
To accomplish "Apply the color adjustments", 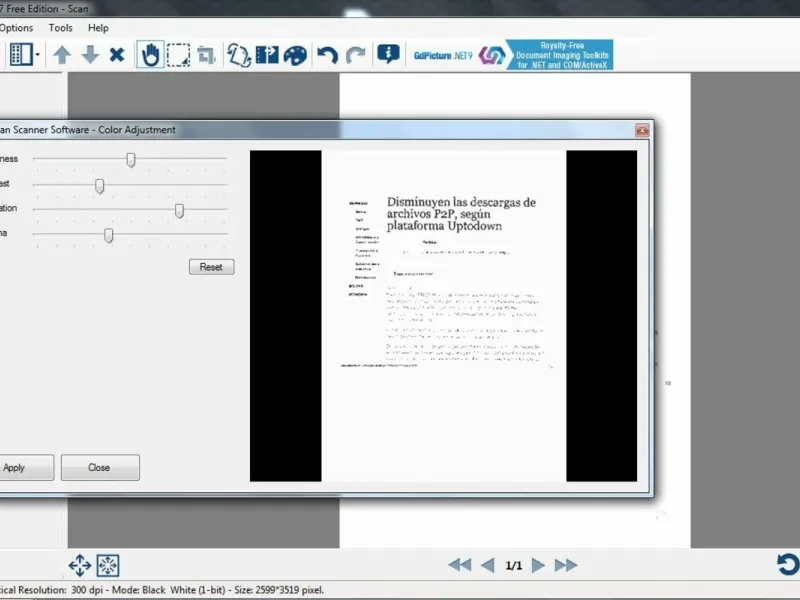I will point(26,467).
